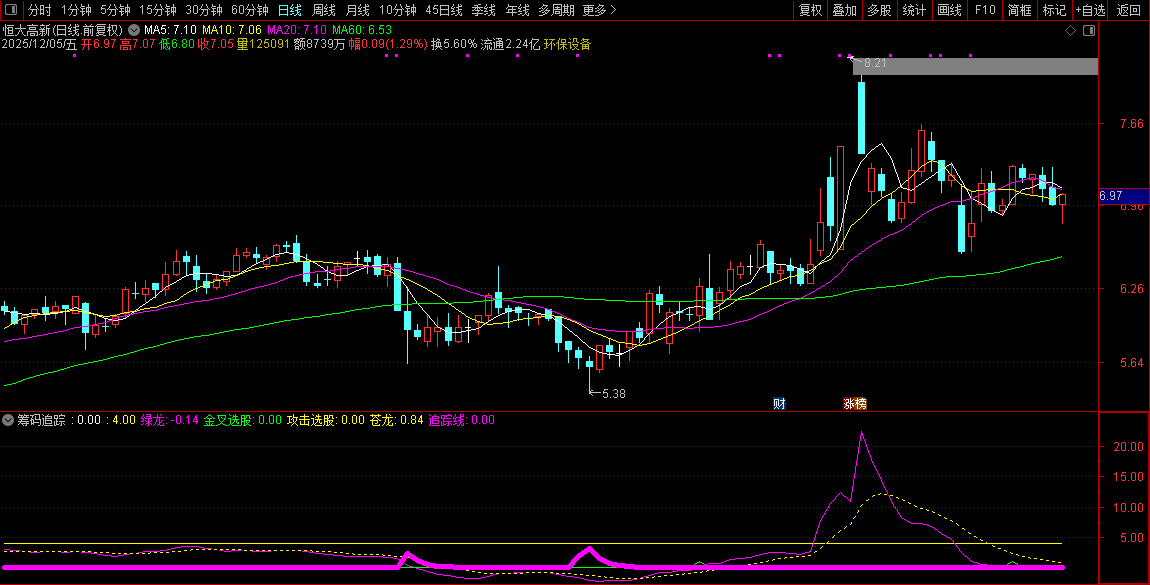
Task: Switch to the 月线 period tab
Action: (x=357, y=10)
